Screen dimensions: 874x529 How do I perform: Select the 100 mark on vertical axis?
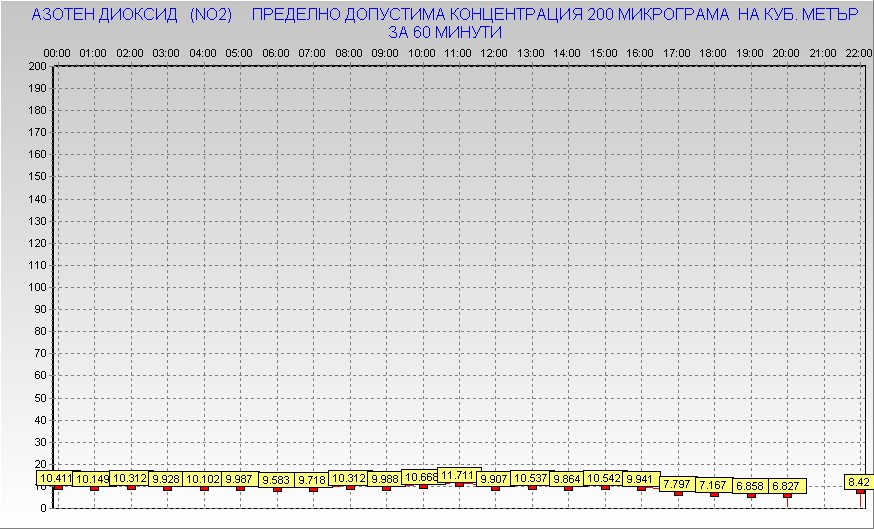pyautogui.click(x=37, y=287)
